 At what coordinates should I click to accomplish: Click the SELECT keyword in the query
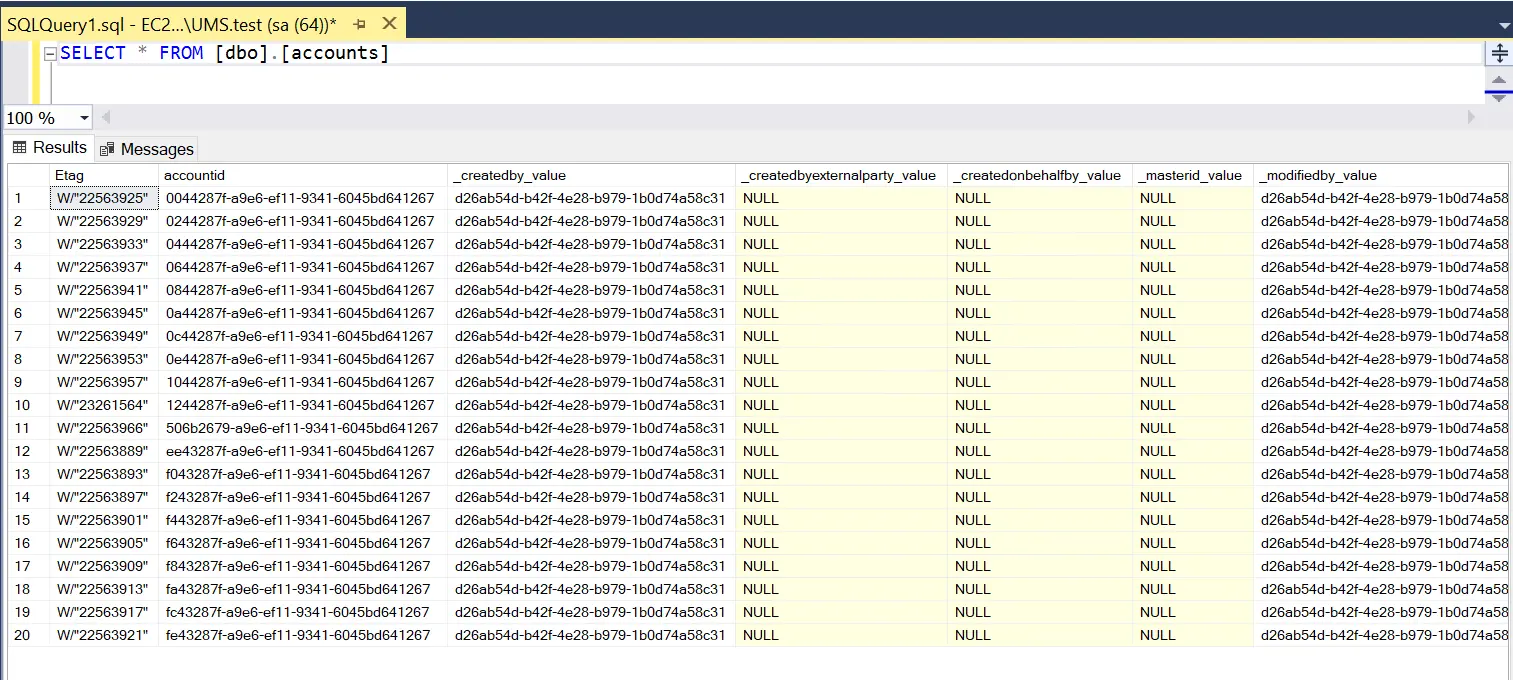[93, 53]
